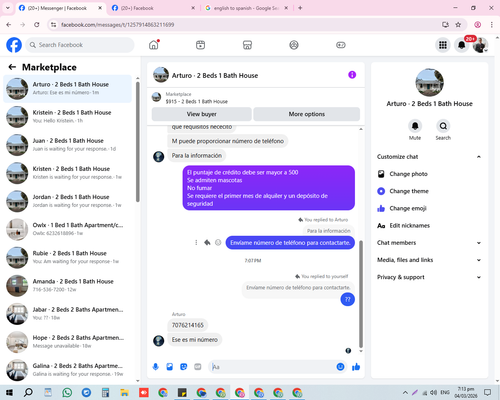Open the Galina 2 Beds 2 Baths conversation
This screenshot has width=500, height=400.
click(x=68, y=370)
